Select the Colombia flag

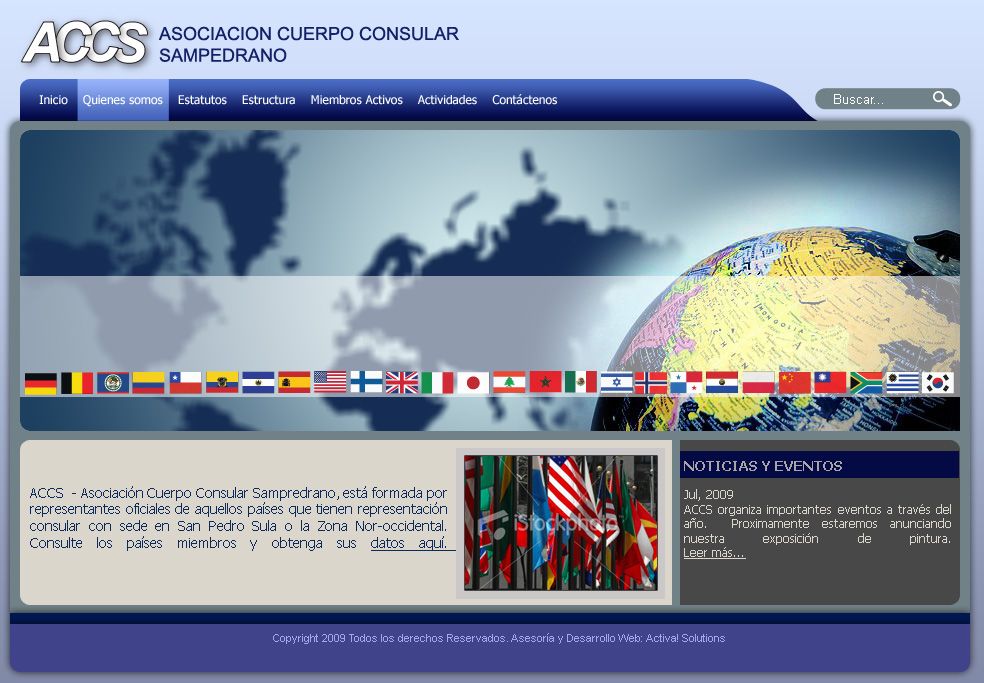click(149, 383)
